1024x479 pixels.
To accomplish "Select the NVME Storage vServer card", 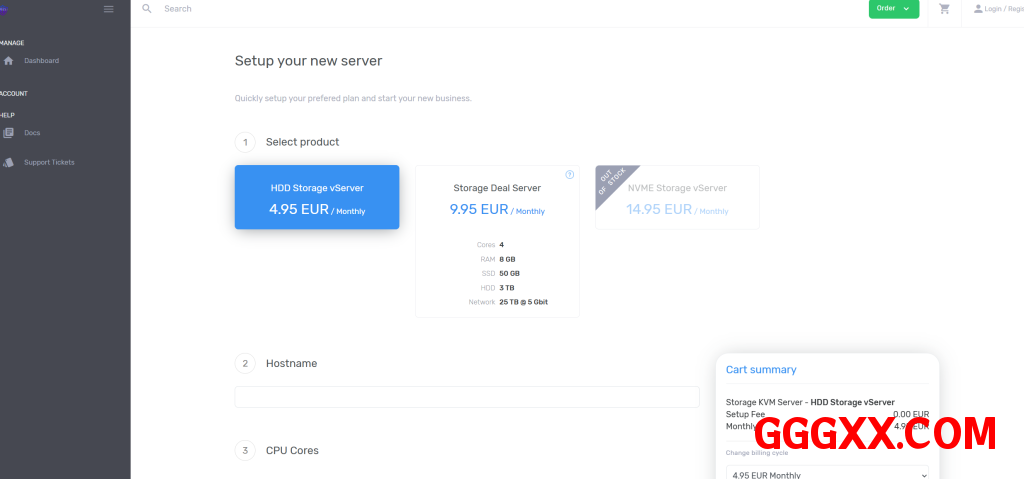I will tap(677, 198).
